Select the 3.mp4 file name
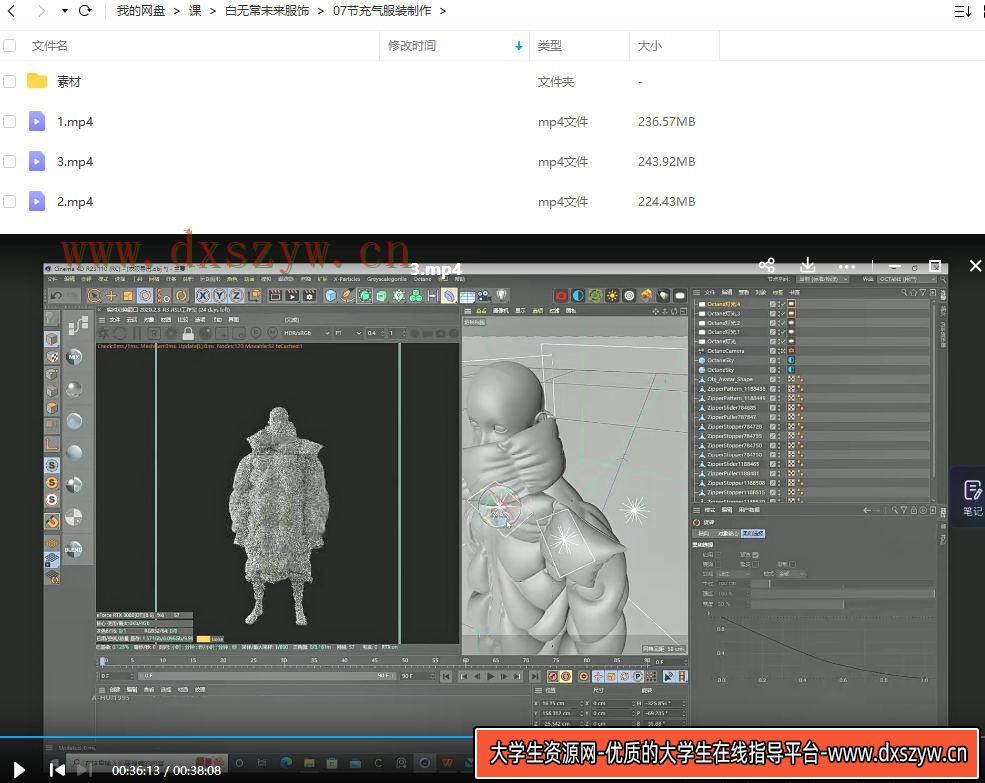 [75, 162]
